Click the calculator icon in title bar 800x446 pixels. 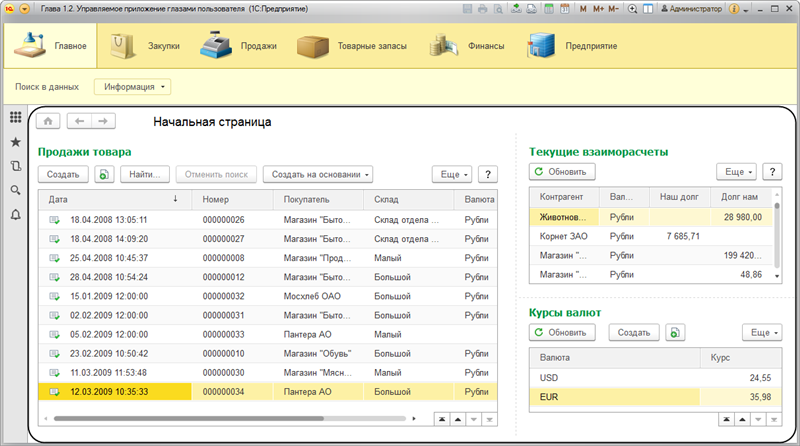(x=548, y=9)
